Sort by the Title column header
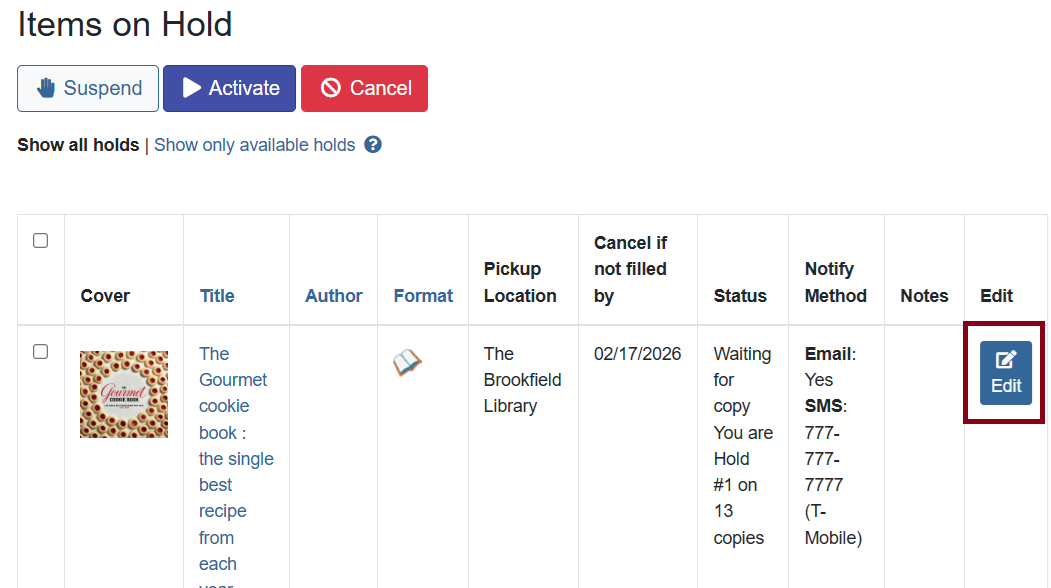This screenshot has height=588, width=1051. 217,296
